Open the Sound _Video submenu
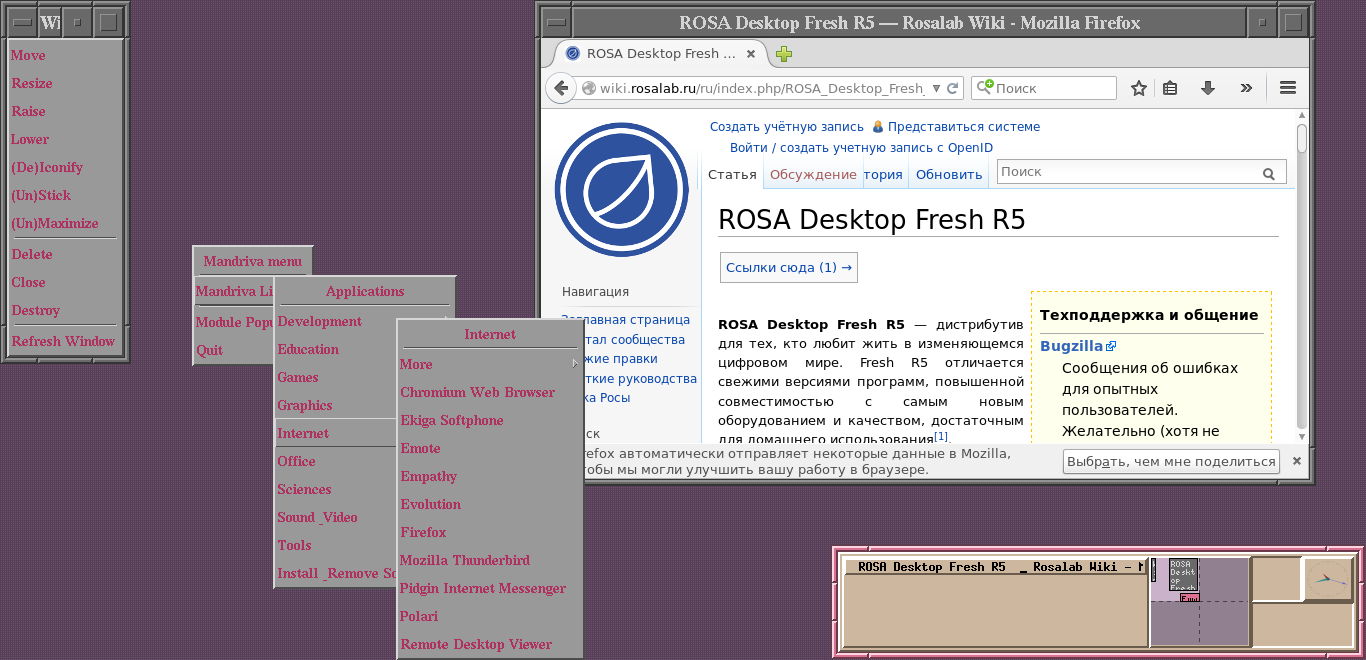Screen dimensions: 1366x660 pyautogui.click(x=336, y=518)
